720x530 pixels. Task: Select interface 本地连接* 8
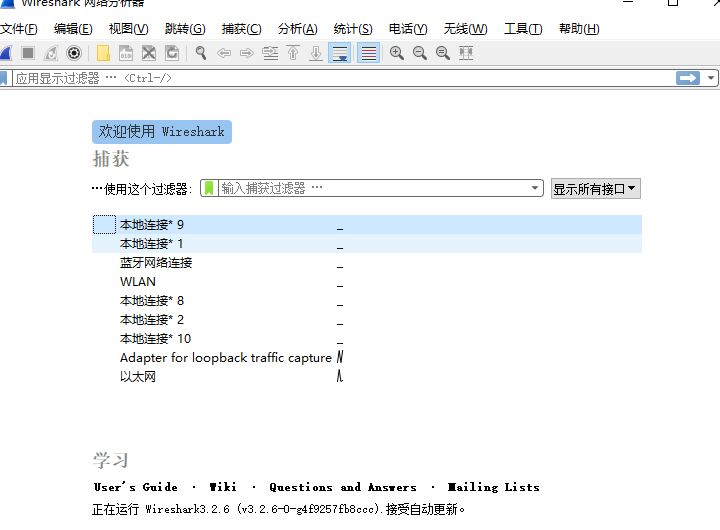tap(367, 301)
